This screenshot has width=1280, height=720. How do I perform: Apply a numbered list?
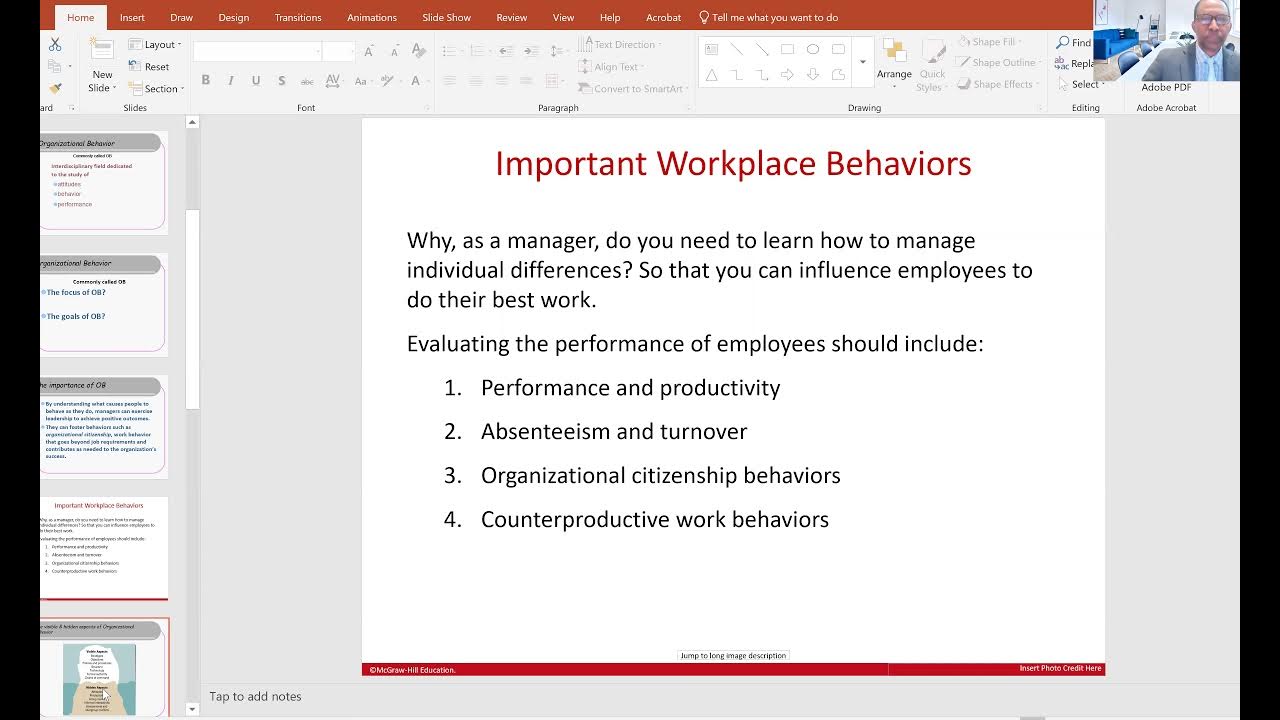(480, 51)
